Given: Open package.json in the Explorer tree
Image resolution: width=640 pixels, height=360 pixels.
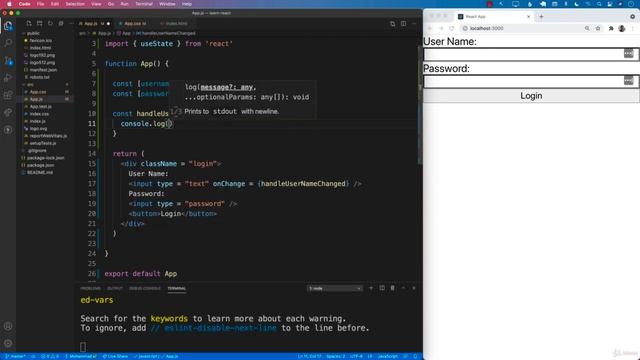Looking at the screenshot, I should click(x=40, y=165).
